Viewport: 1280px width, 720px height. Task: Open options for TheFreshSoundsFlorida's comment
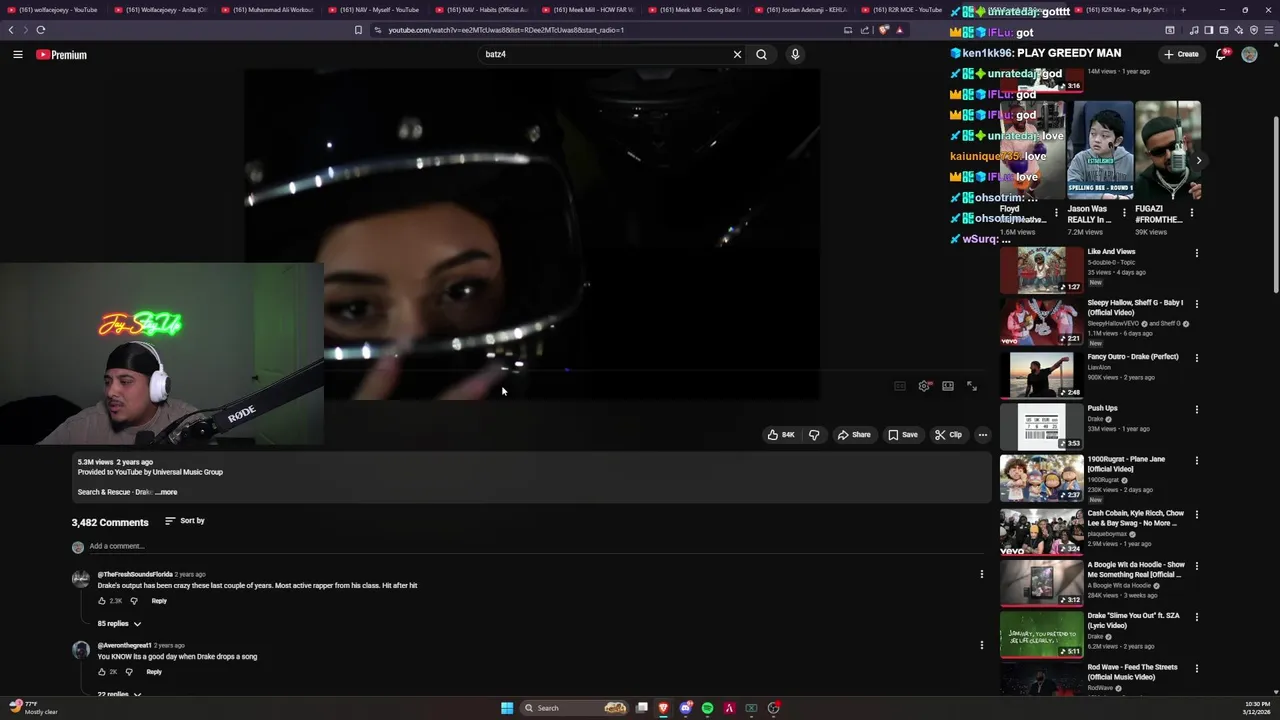(x=981, y=574)
